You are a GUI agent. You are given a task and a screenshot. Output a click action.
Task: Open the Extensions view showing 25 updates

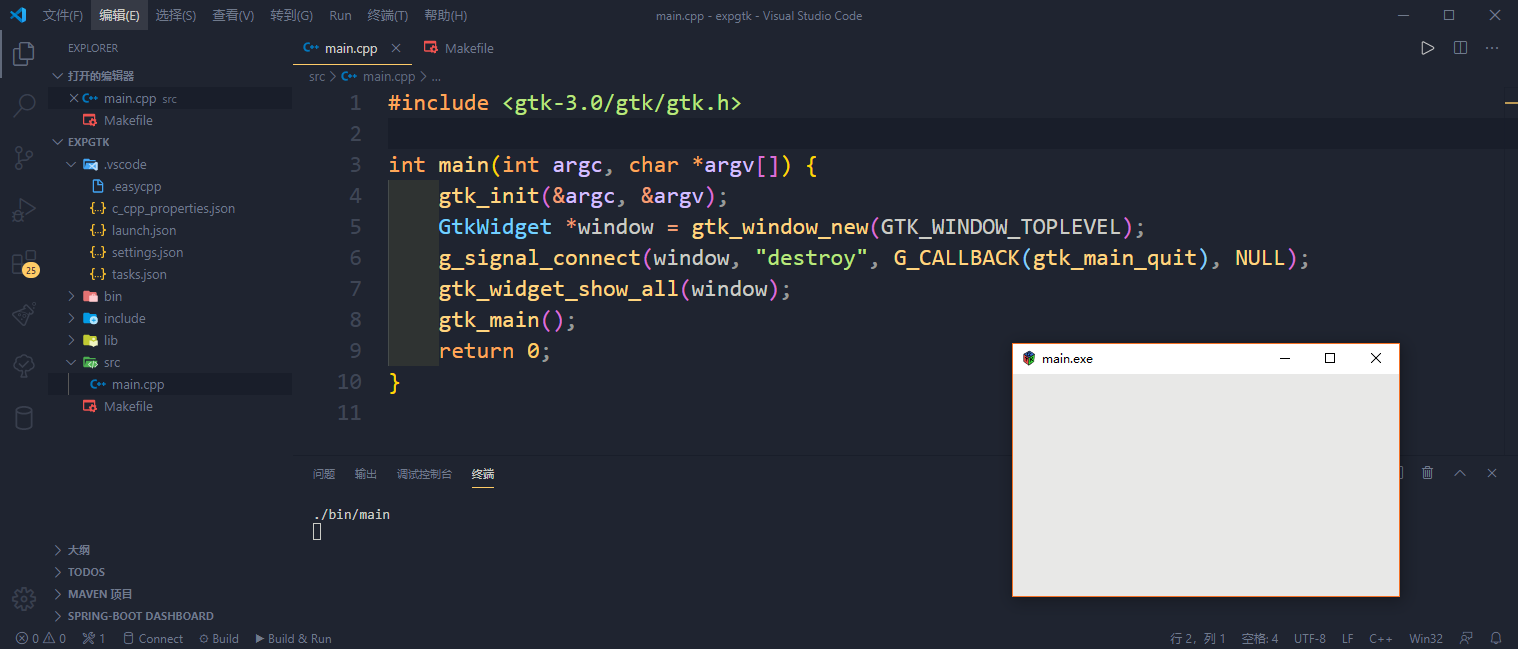[23, 263]
